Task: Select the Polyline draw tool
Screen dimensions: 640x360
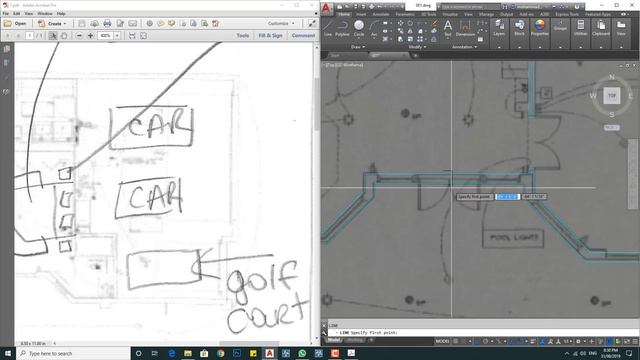Action: point(342,28)
